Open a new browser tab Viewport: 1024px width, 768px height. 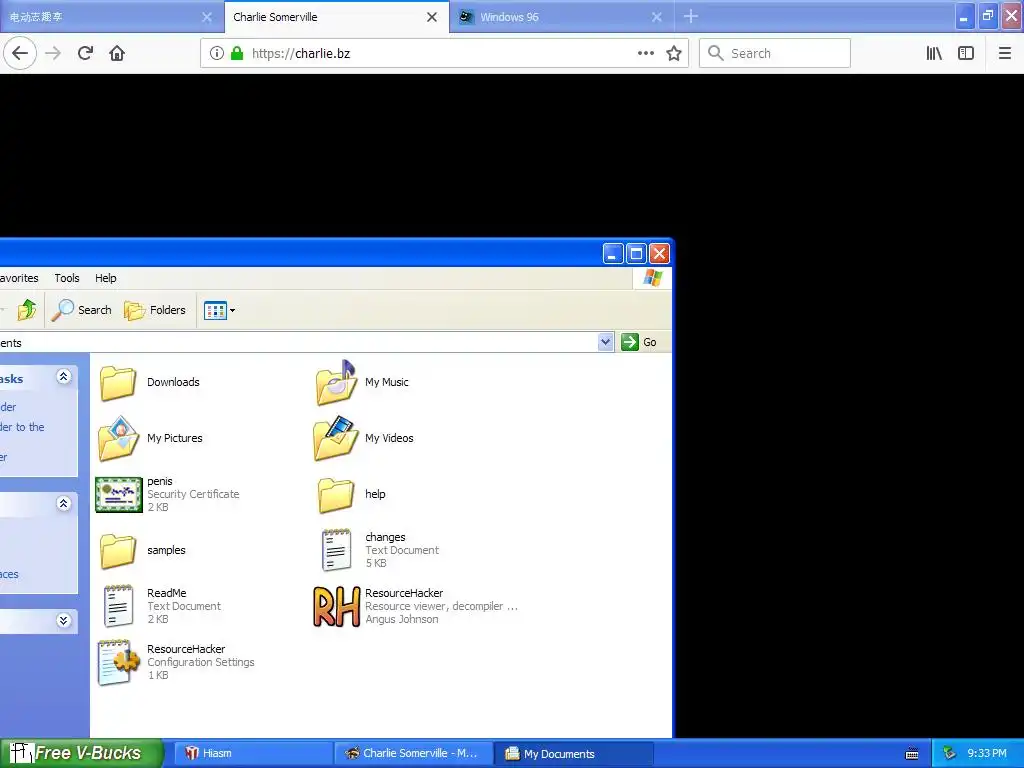[691, 17]
